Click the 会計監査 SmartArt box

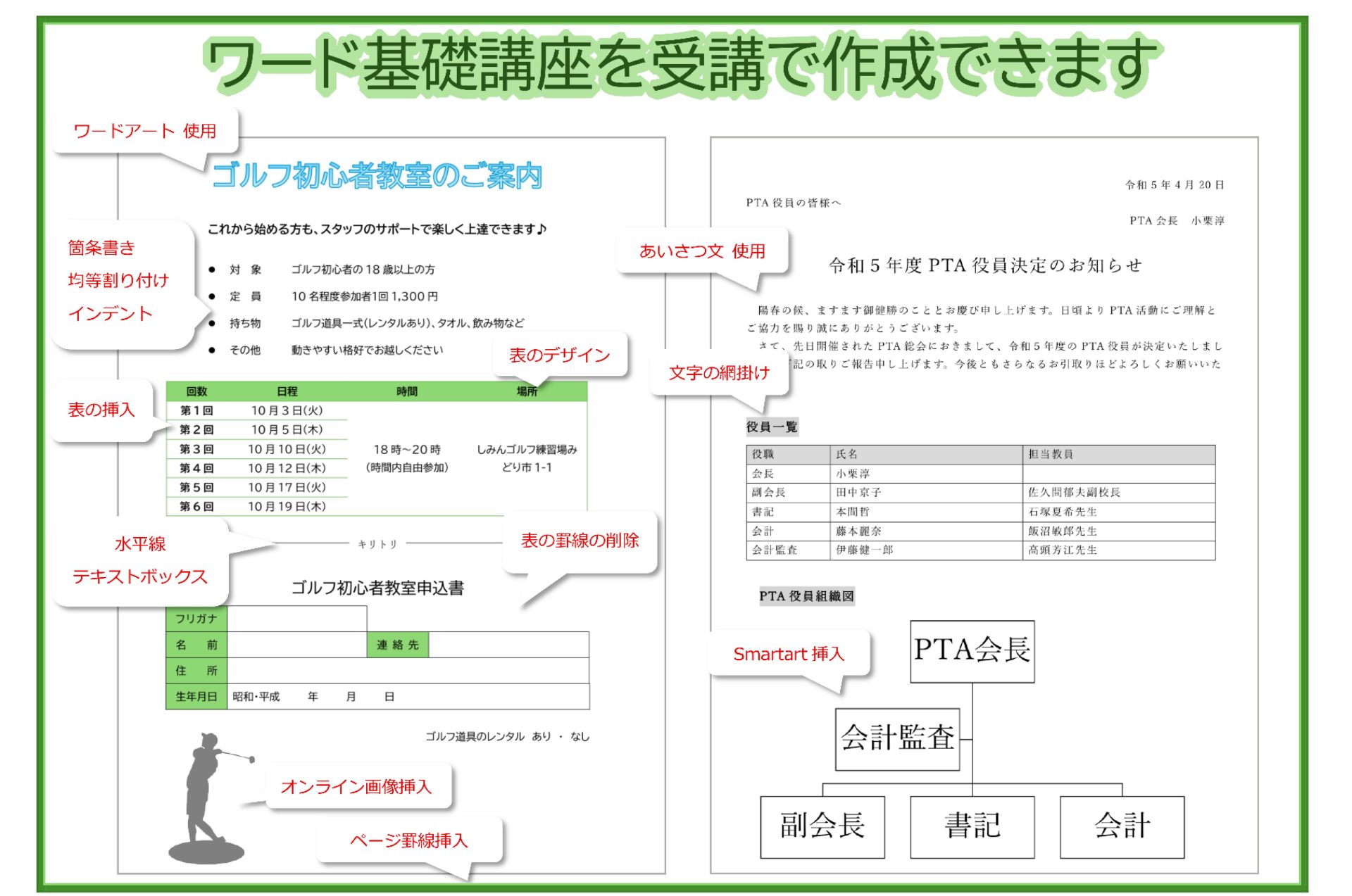click(897, 738)
